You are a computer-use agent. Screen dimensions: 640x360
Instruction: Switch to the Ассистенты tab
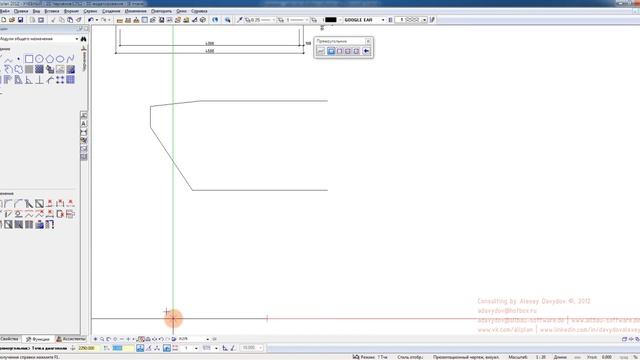pyautogui.click(x=71, y=339)
